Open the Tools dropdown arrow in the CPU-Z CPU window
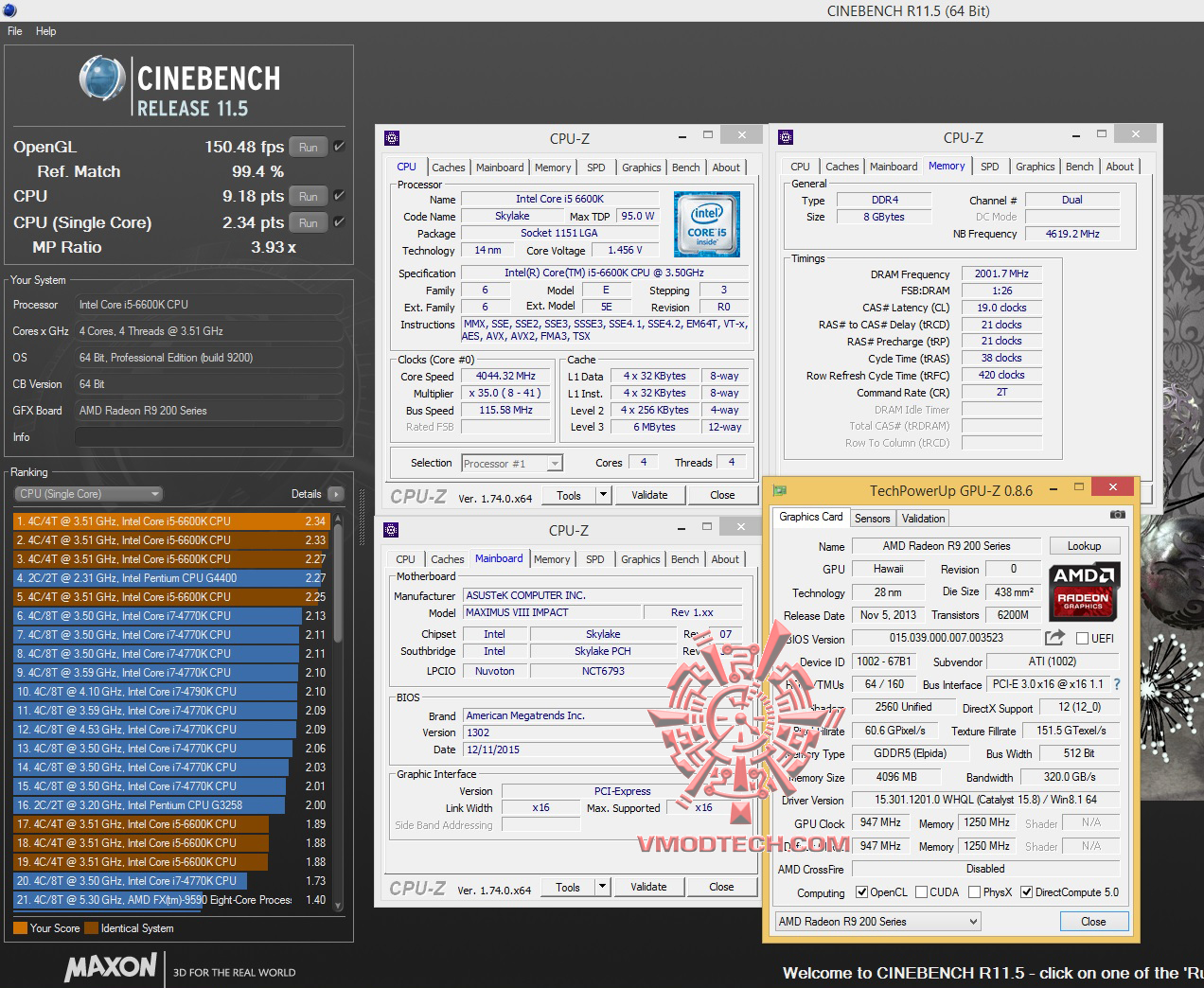The width and height of the screenshot is (1204, 988). [602, 495]
